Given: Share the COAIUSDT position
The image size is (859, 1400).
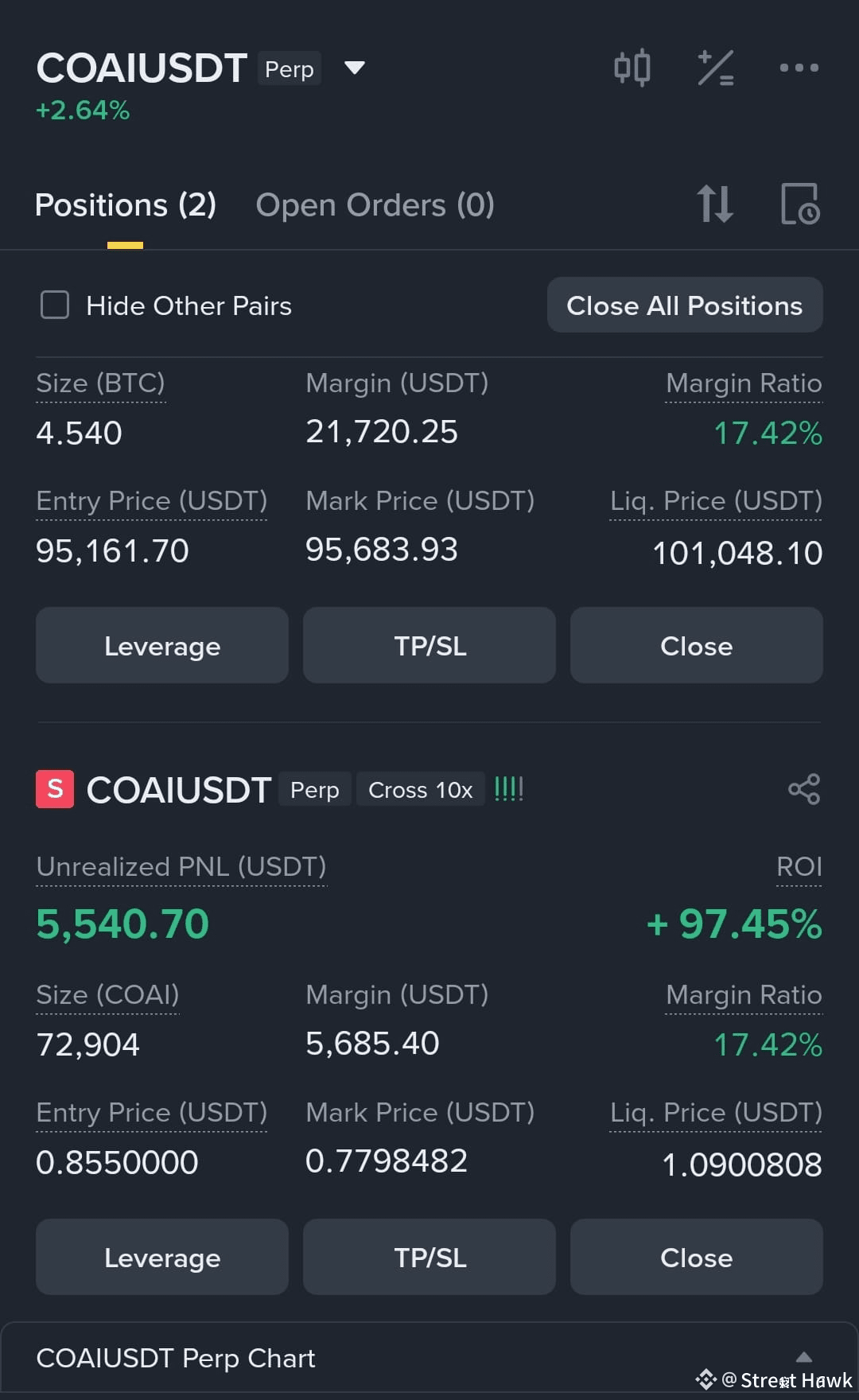Looking at the screenshot, I should pyautogui.click(x=804, y=789).
